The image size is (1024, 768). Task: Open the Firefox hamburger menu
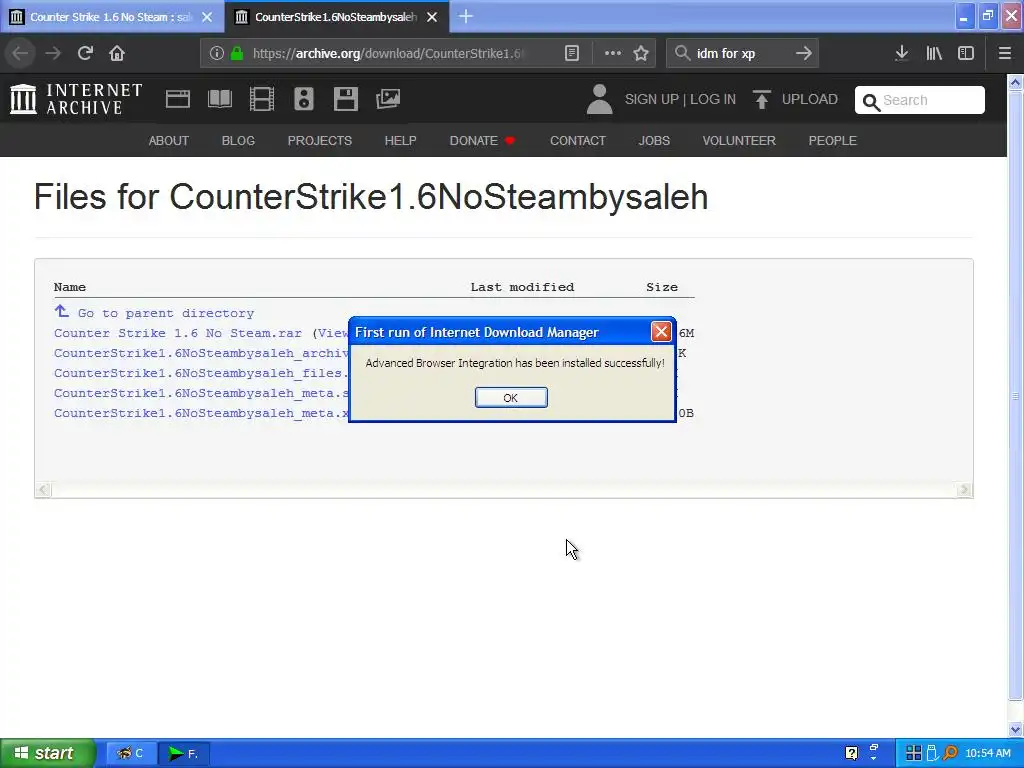tap(1005, 53)
